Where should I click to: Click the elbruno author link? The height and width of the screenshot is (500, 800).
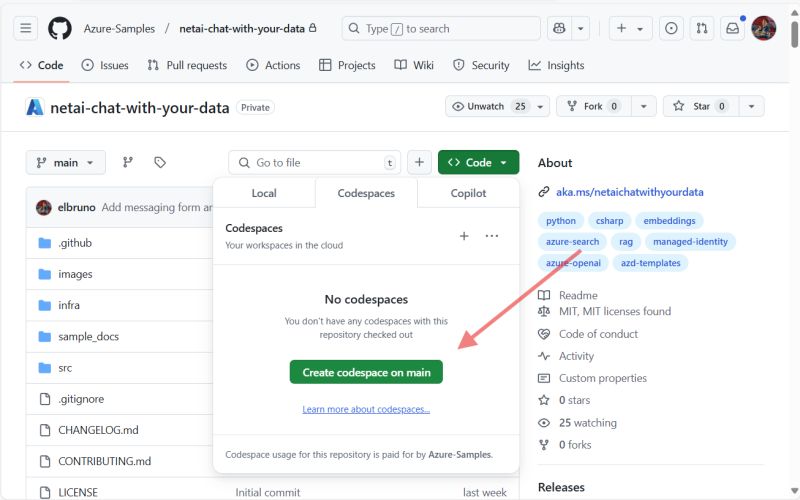77,207
